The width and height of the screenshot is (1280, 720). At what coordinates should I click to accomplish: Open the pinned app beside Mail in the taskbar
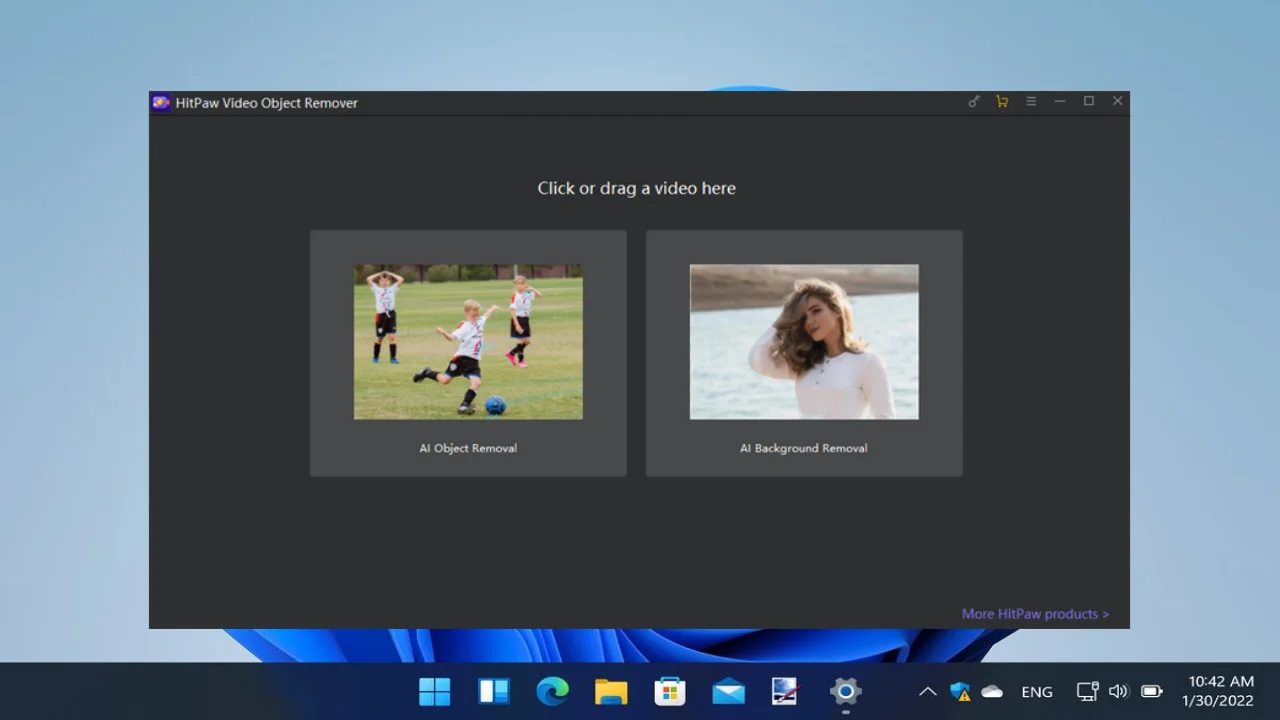click(x=787, y=691)
